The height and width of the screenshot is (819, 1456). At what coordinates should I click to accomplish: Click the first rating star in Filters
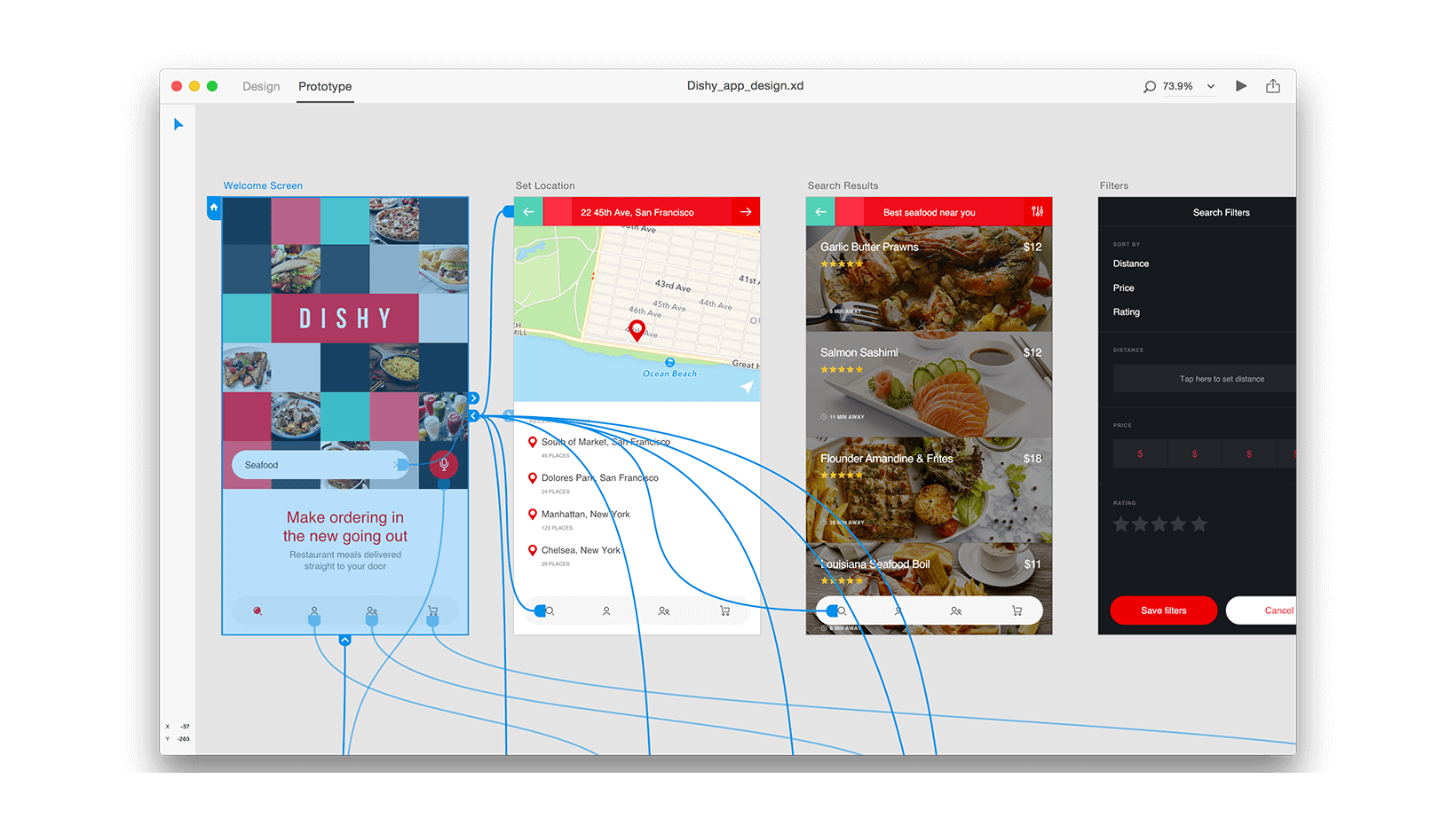[1121, 524]
